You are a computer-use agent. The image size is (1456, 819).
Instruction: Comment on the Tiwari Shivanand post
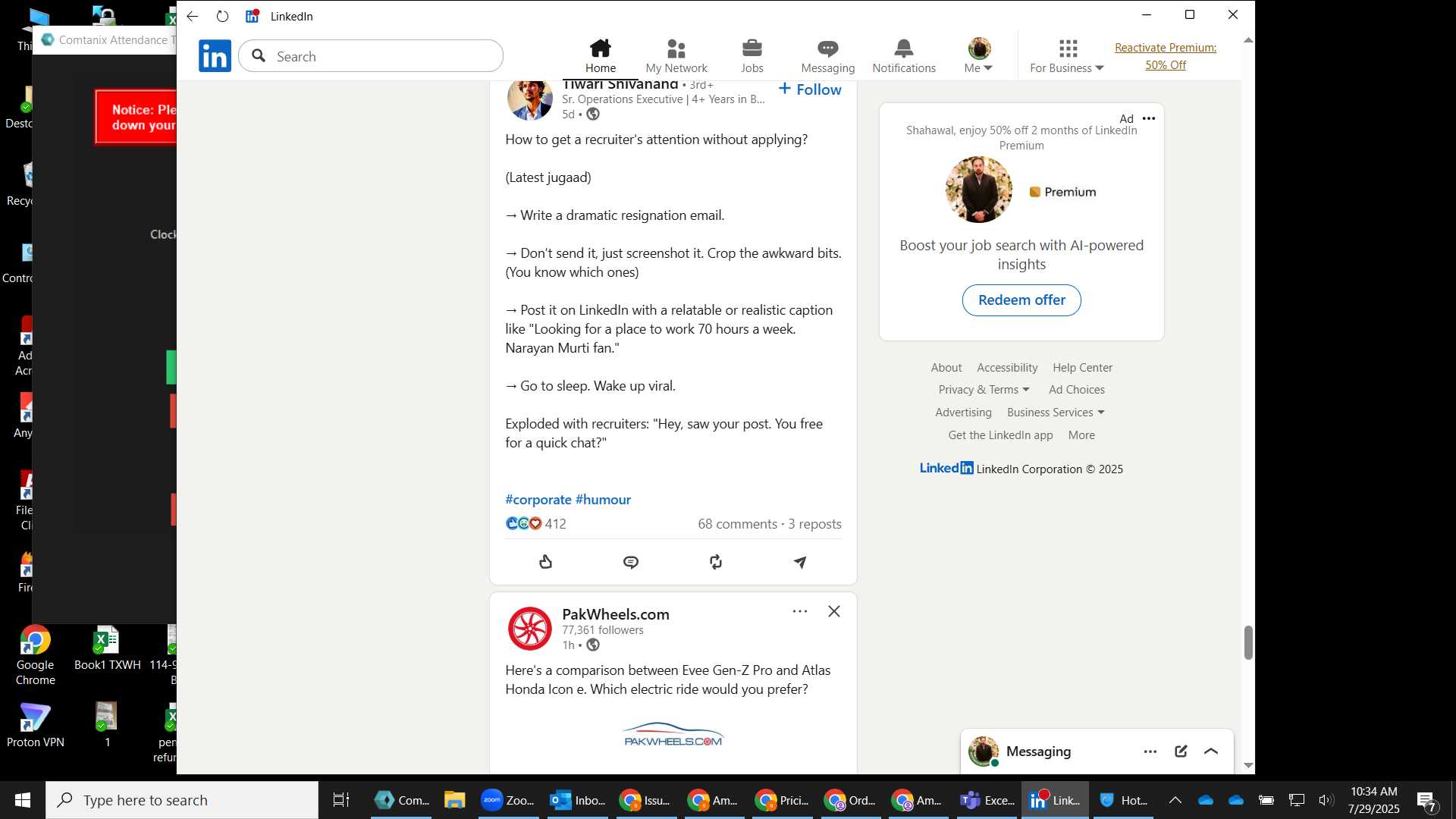(631, 562)
